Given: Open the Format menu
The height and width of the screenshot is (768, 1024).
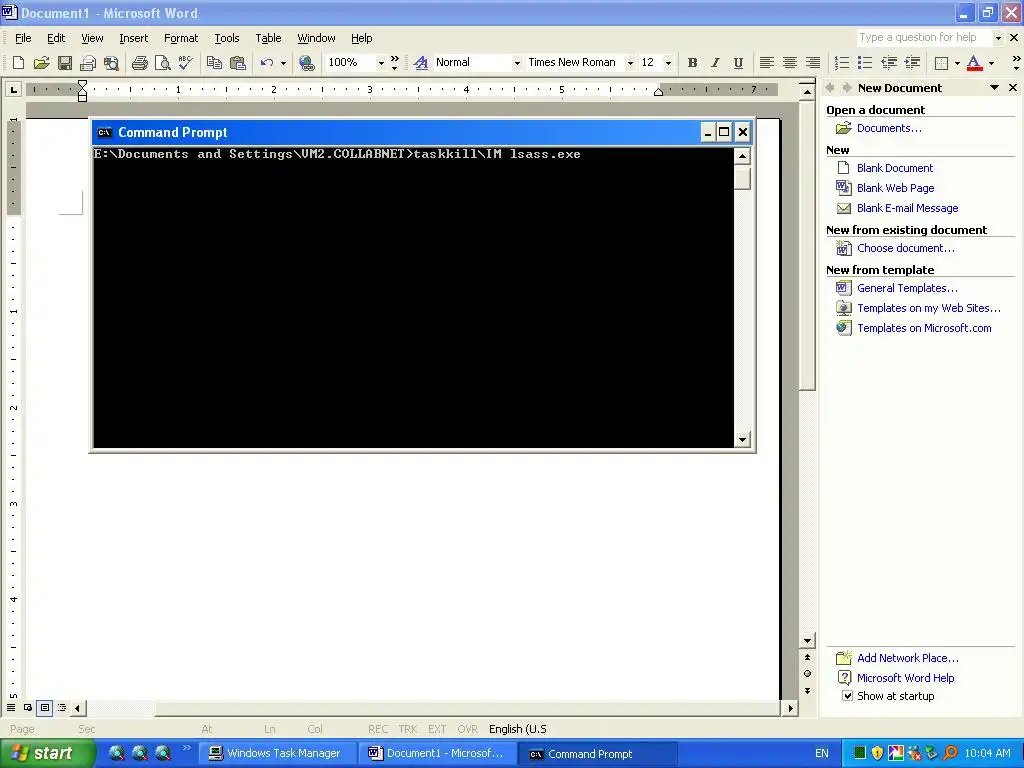Looking at the screenshot, I should click(x=181, y=38).
